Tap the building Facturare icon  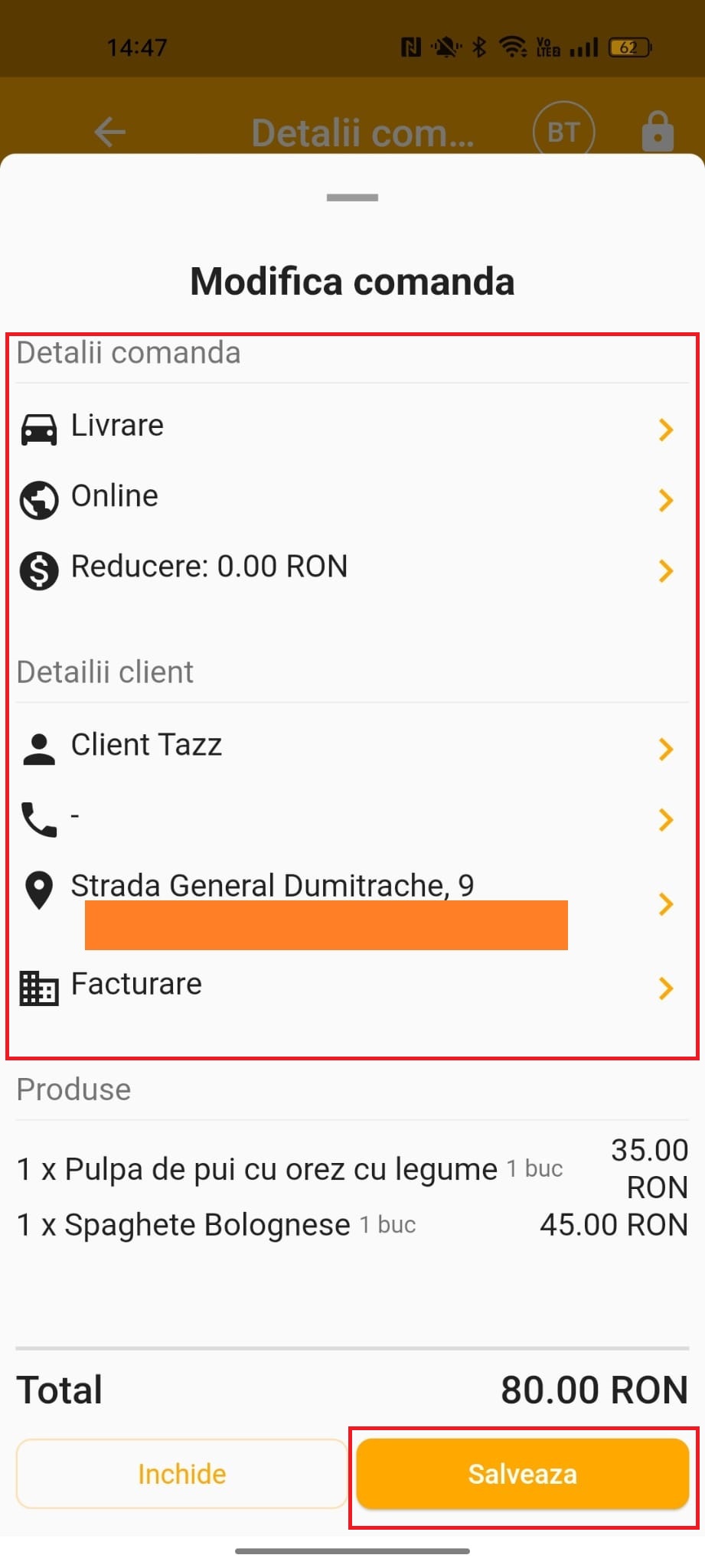[x=38, y=988]
